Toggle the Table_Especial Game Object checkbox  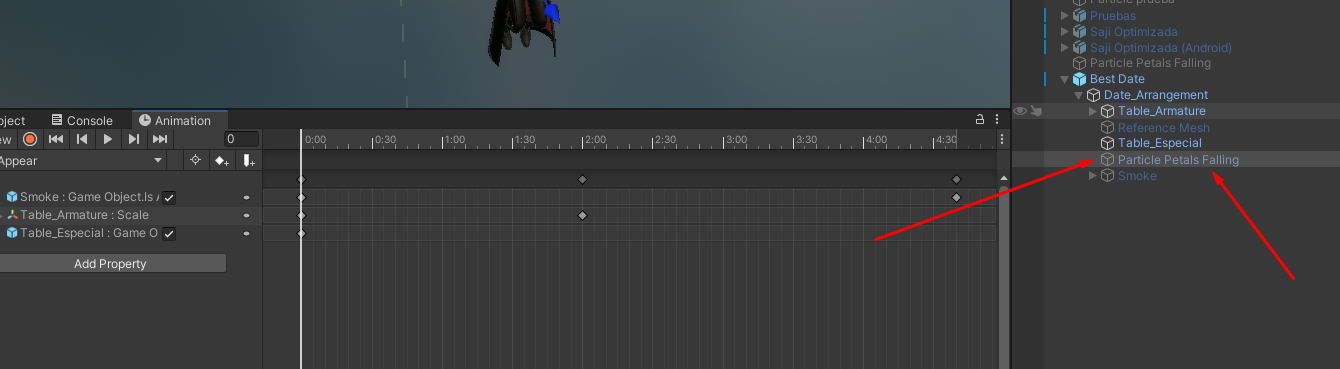coord(169,233)
